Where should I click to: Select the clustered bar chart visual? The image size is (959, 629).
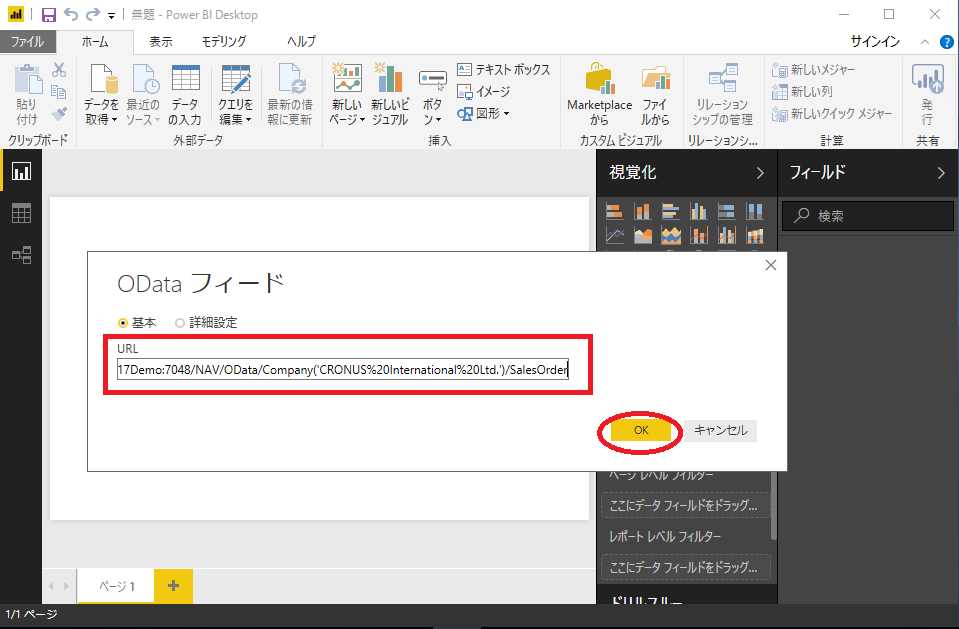point(670,212)
